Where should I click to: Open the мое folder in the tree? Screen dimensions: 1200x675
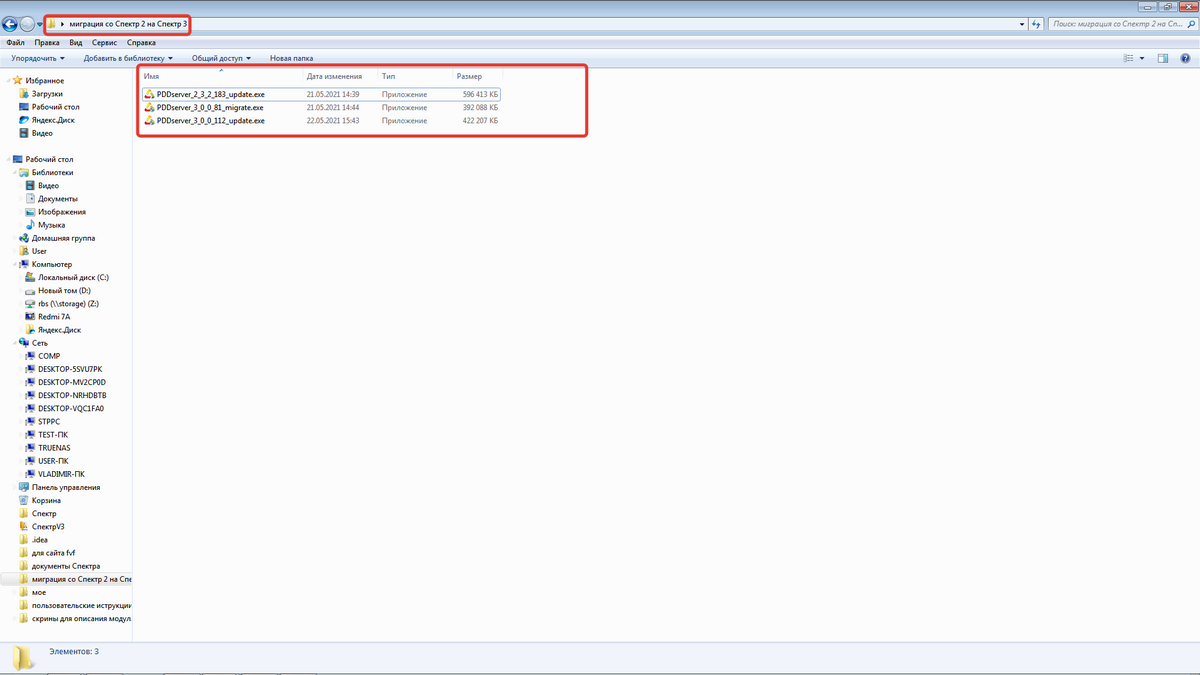pyautogui.click(x=38, y=592)
